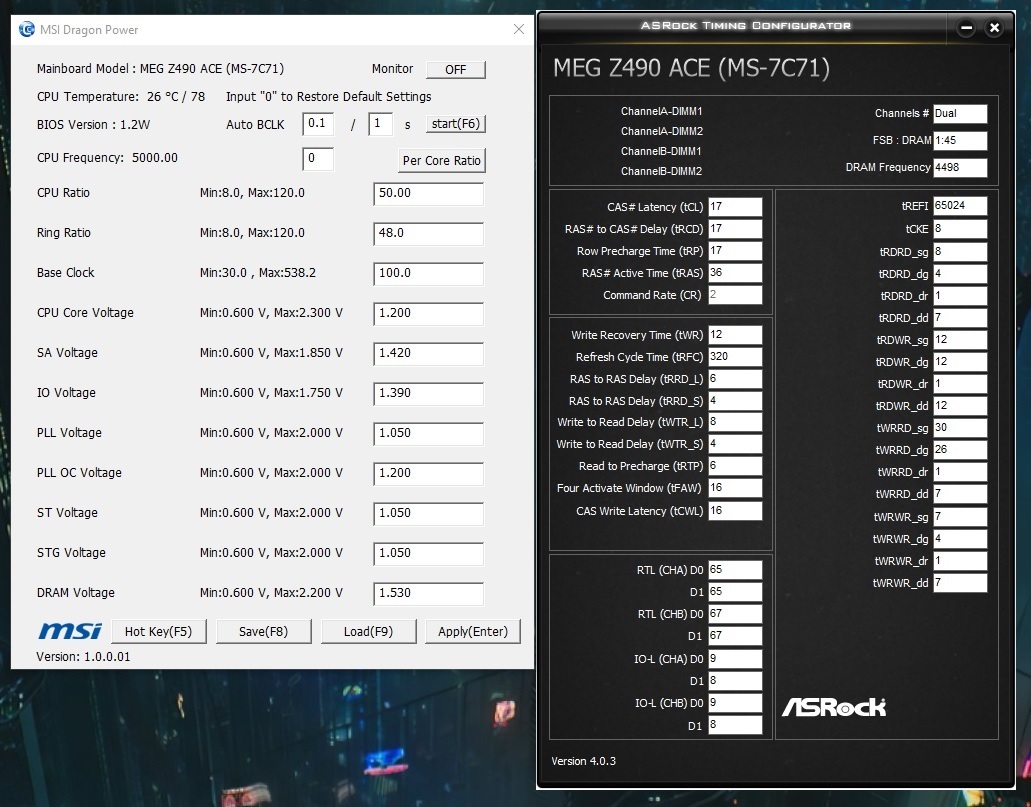1031x807 pixels.
Task: Edit the SA Voltage field 1.420
Action: pos(429,354)
